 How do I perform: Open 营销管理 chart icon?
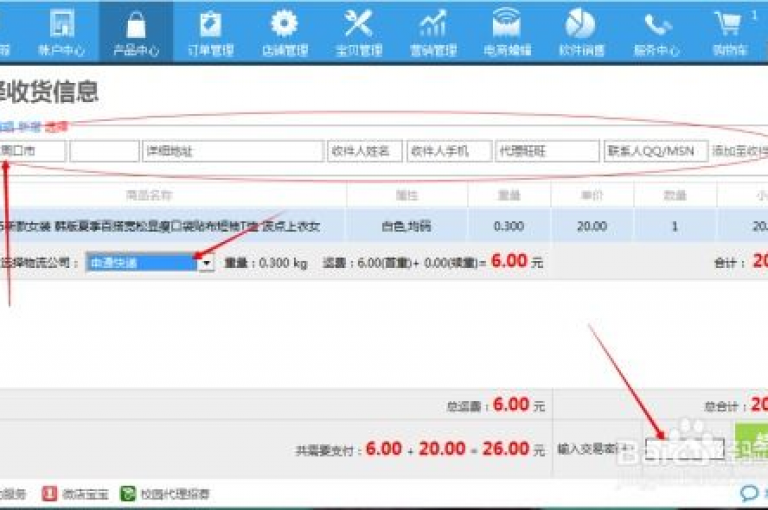[433, 24]
